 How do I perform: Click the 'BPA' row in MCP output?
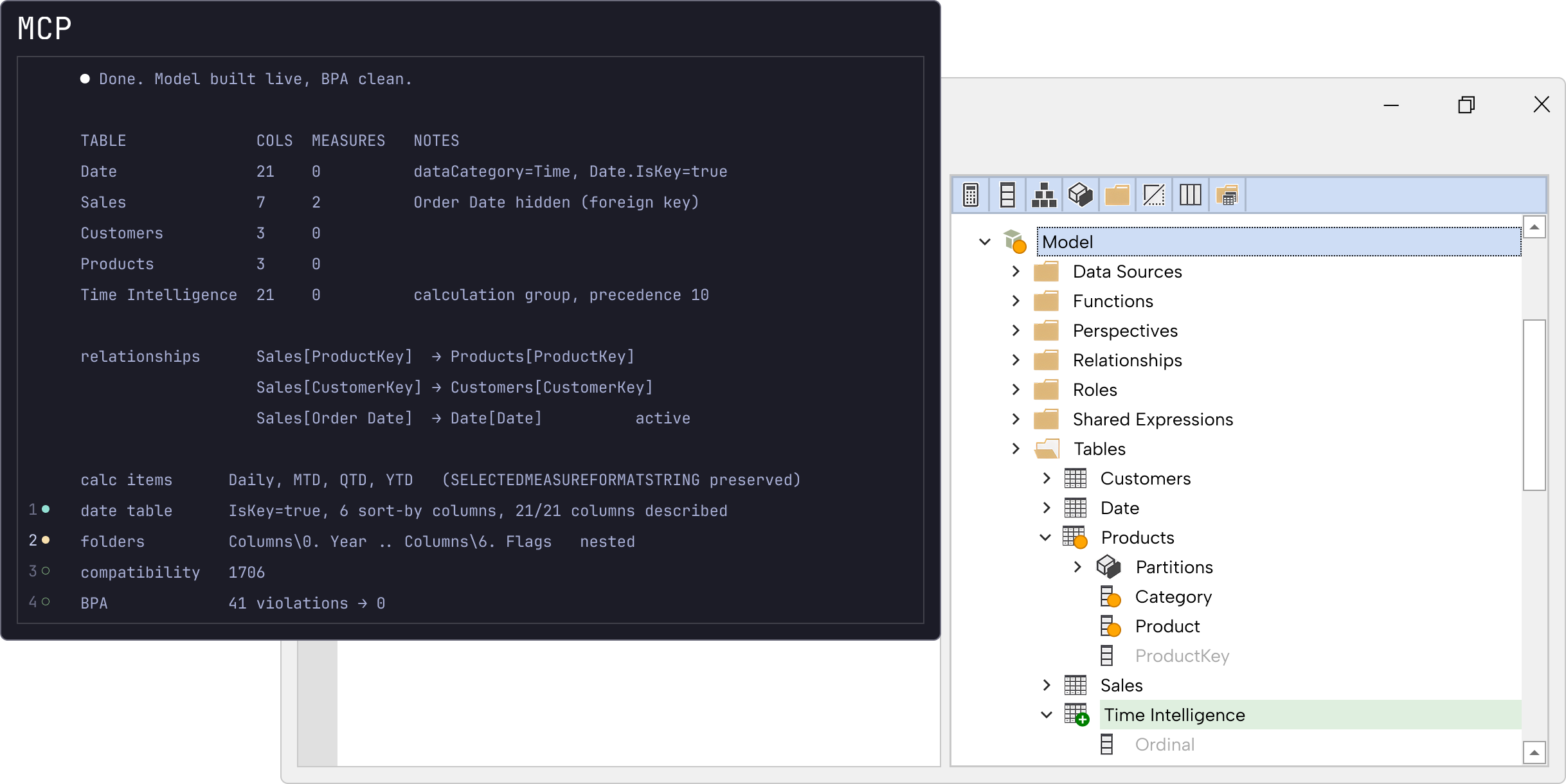(233, 603)
